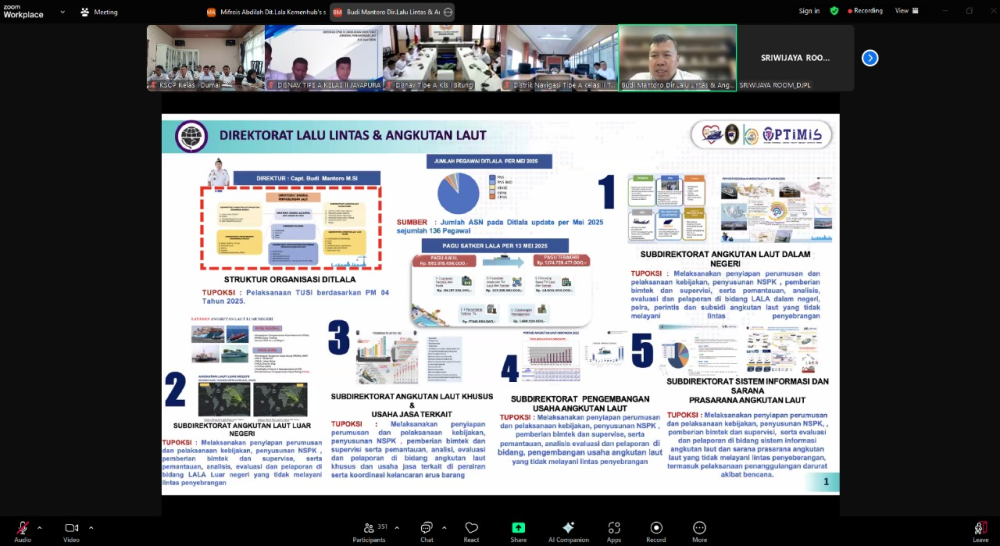1000x546 pixels.
Task: Click 'Subdirektorat Angkutan Laut Dalam Negeri' heading
Action: coord(725,258)
